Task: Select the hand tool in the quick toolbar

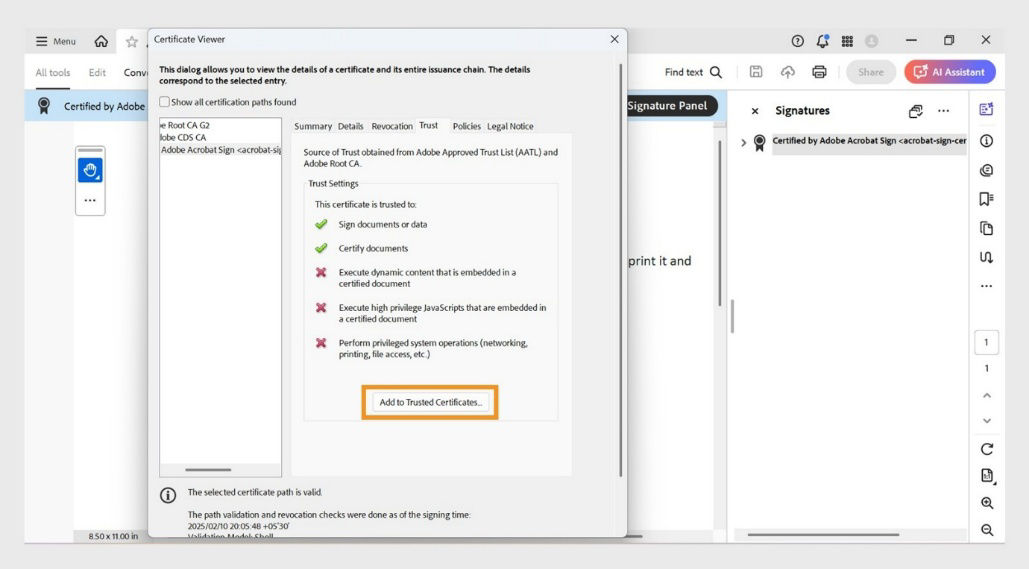Action: point(91,171)
